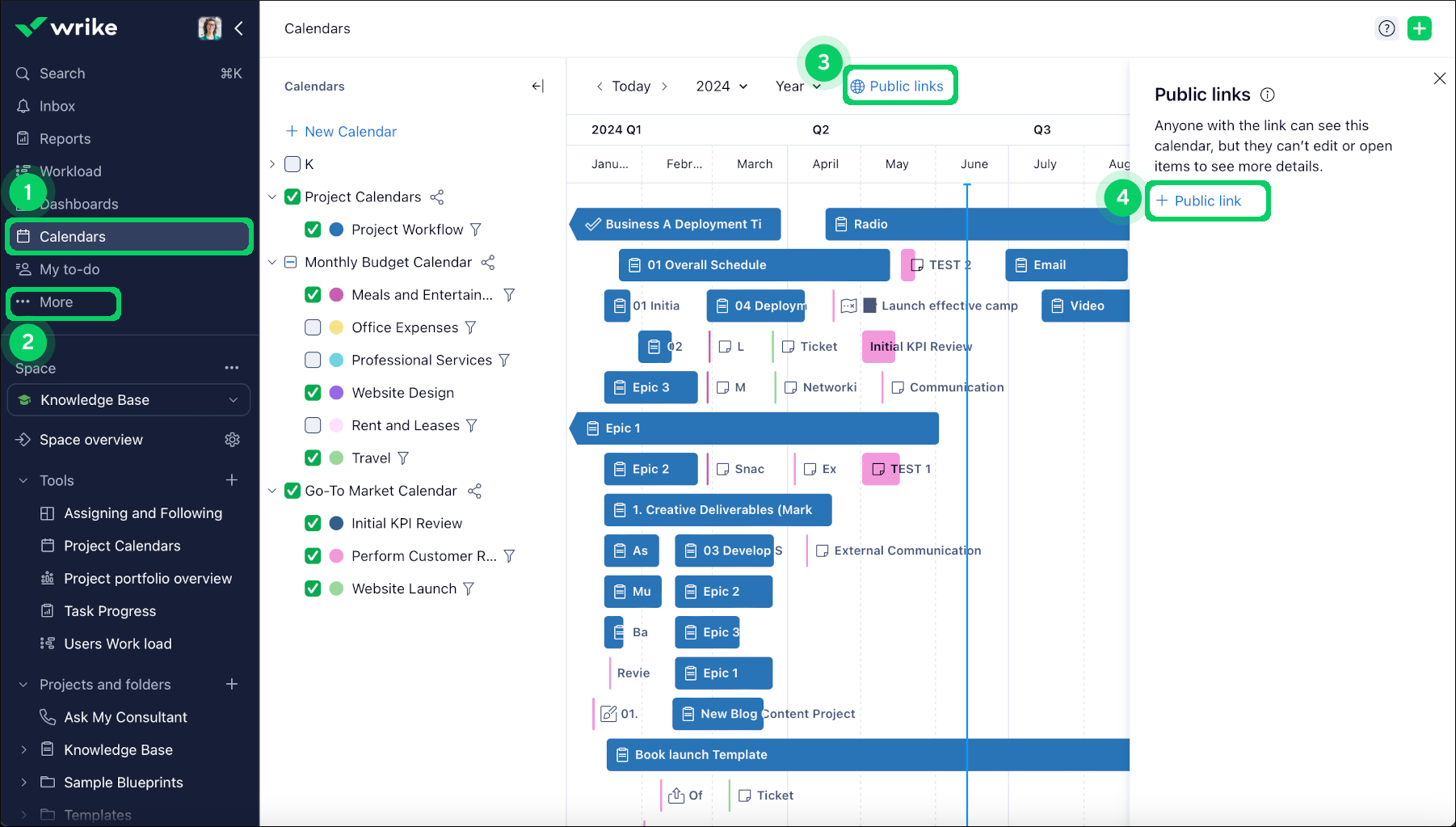Screen dimensions: 1456x827
Task: Open the Reports section
Action: click(65, 138)
